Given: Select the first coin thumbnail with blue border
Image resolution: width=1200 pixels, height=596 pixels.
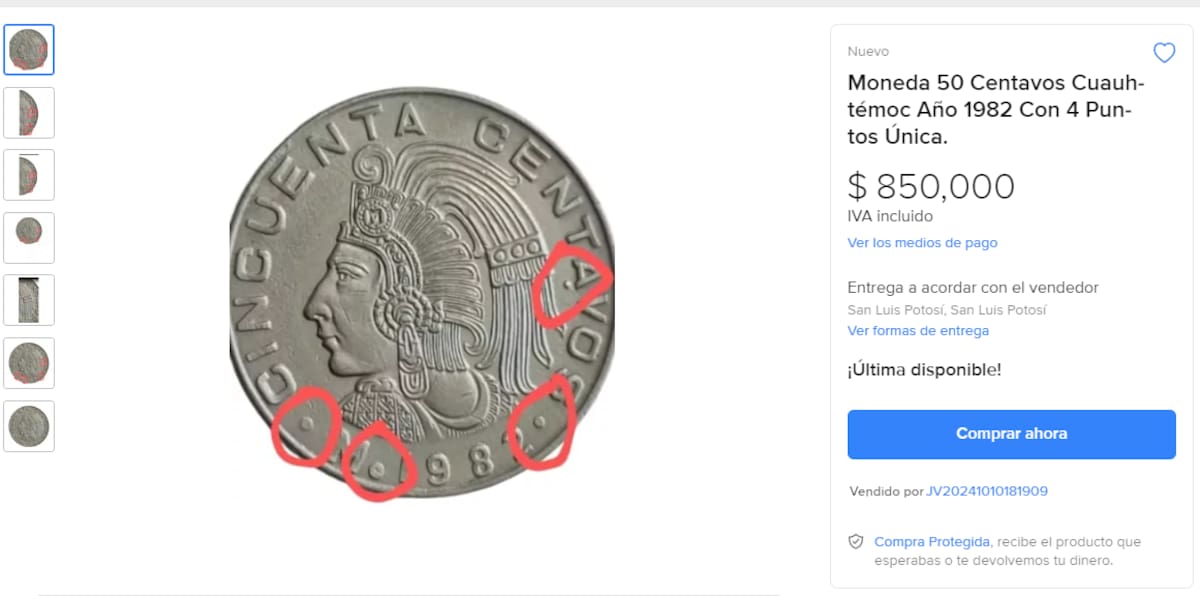Looking at the screenshot, I should coord(29,49).
